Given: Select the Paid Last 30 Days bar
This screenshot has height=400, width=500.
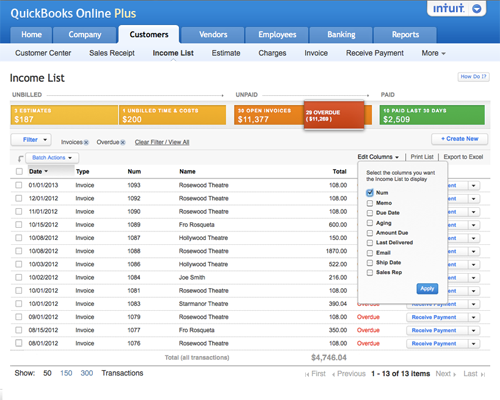Looking at the screenshot, I should [x=432, y=115].
